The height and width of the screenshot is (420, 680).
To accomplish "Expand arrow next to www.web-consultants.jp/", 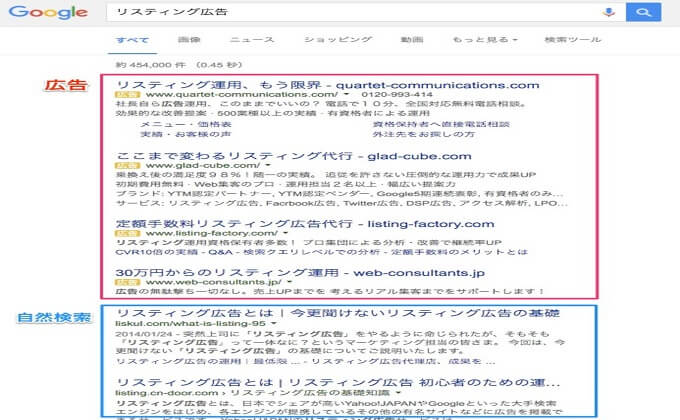I will [289, 282].
